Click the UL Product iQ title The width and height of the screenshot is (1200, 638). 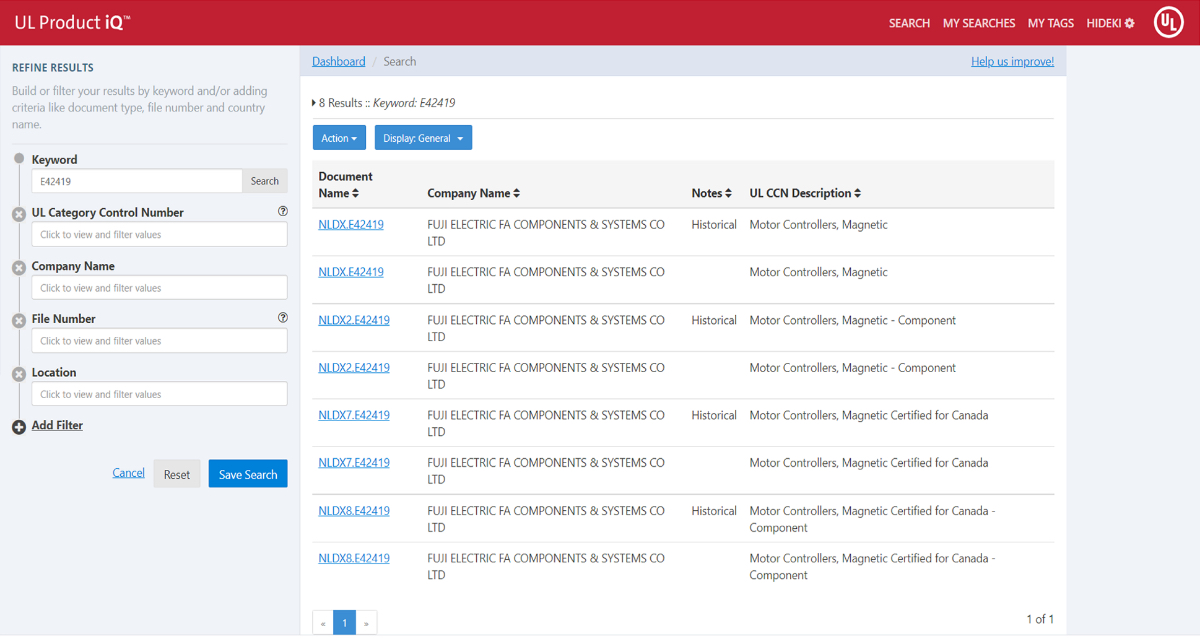(72, 22)
